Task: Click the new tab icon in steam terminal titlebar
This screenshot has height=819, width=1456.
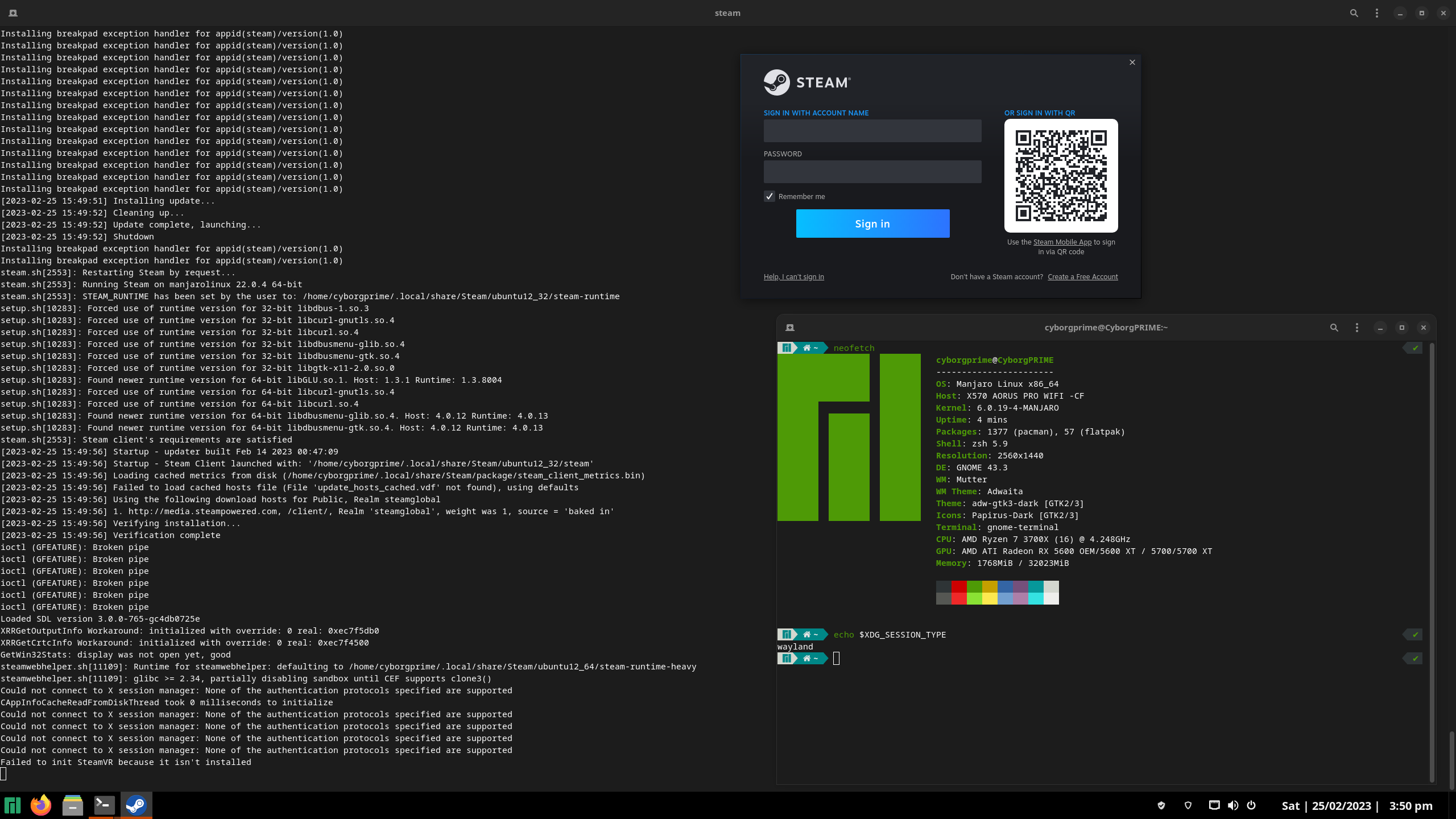Action: pyautogui.click(x=13, y=13)
